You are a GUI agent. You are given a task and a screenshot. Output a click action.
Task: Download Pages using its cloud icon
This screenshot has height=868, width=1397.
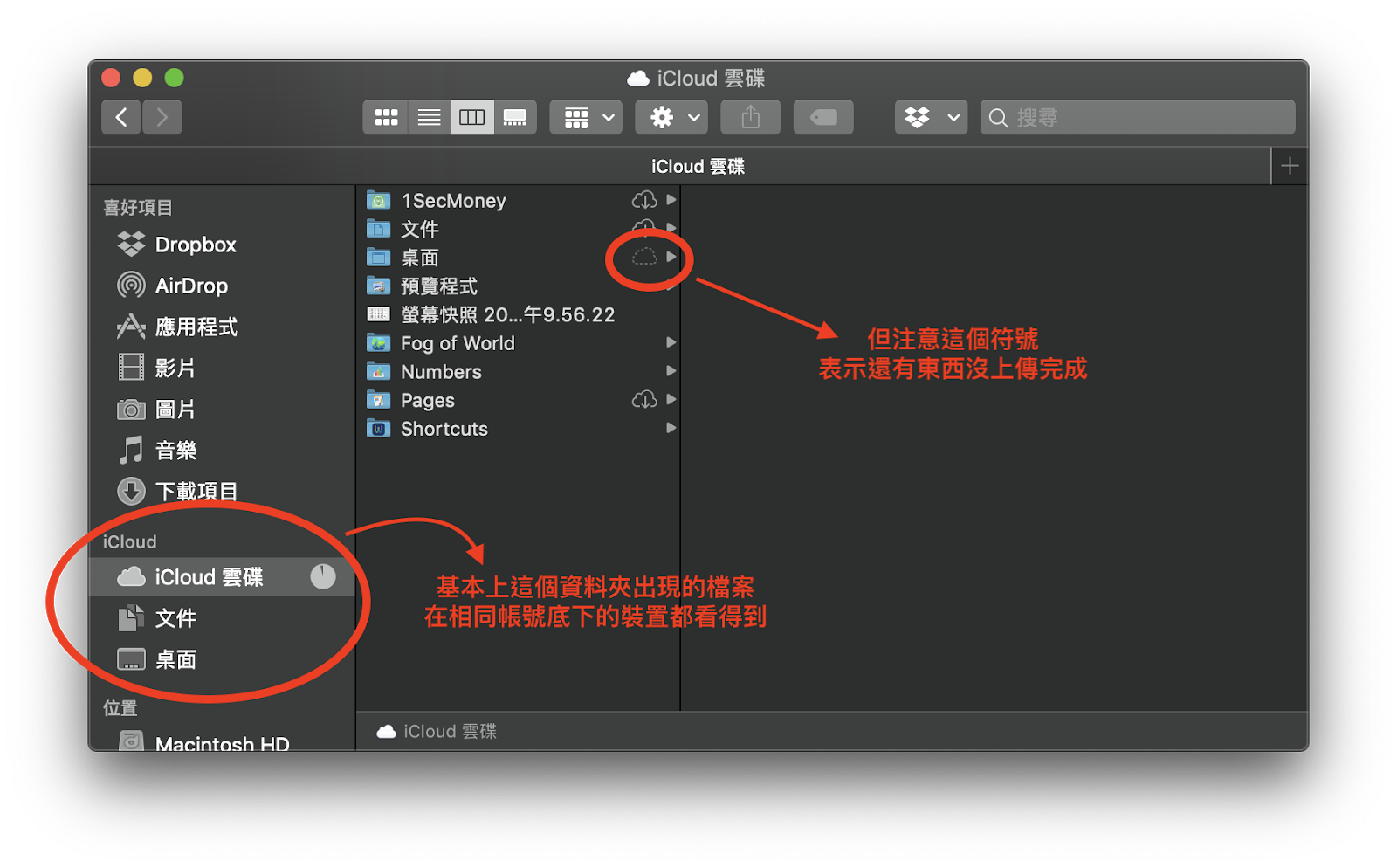644,400
